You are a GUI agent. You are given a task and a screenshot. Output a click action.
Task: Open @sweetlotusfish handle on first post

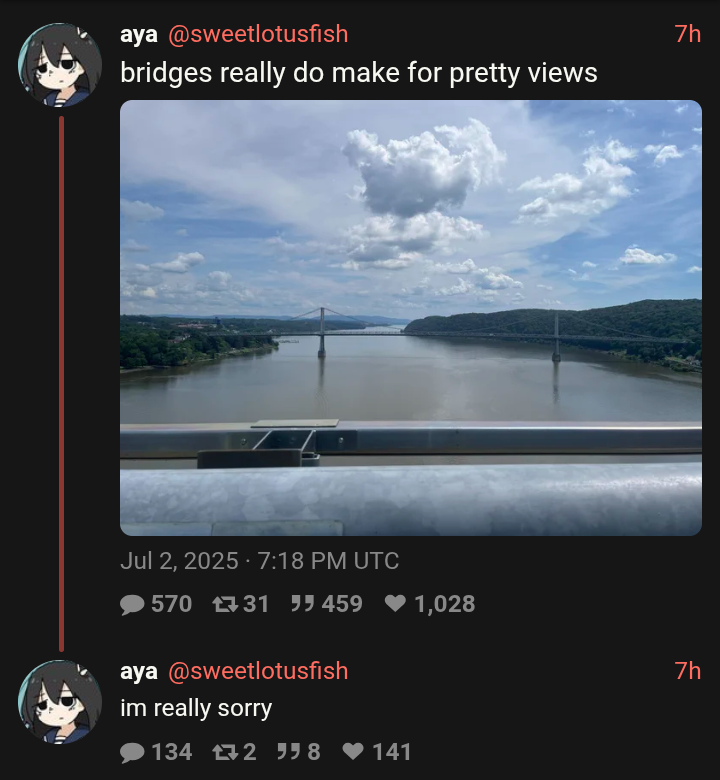258,34
